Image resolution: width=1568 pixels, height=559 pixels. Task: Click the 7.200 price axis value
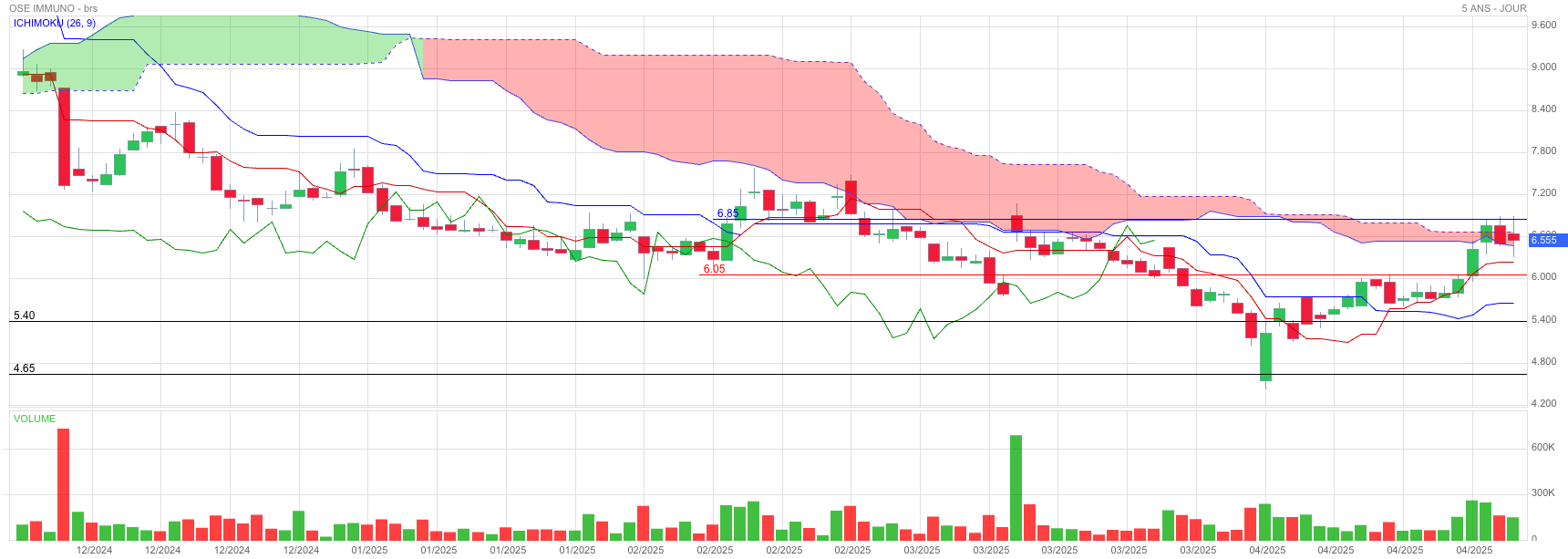click(1544, 193)
